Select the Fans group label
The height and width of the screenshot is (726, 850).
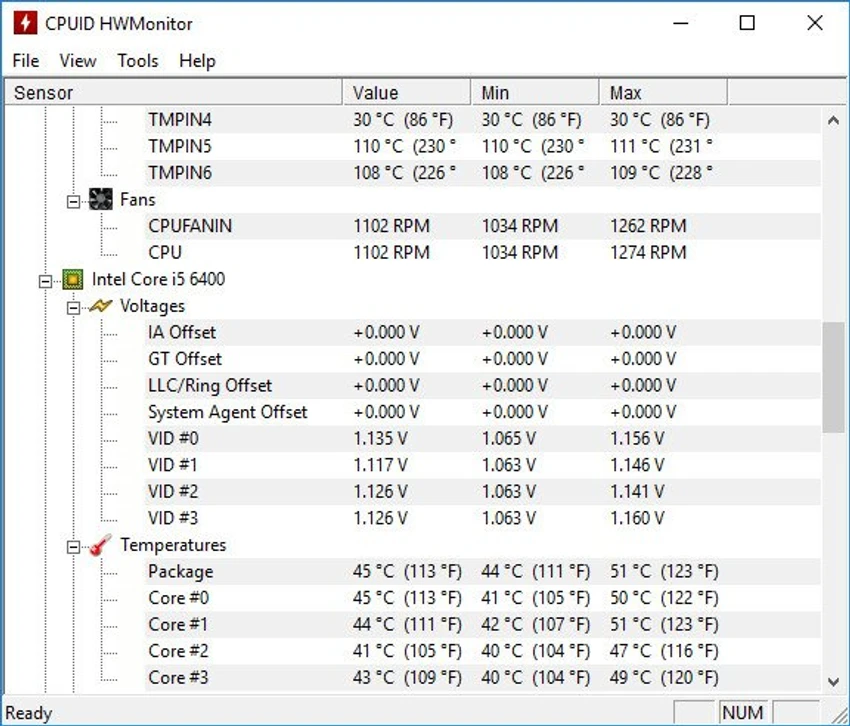pos(138,200)
